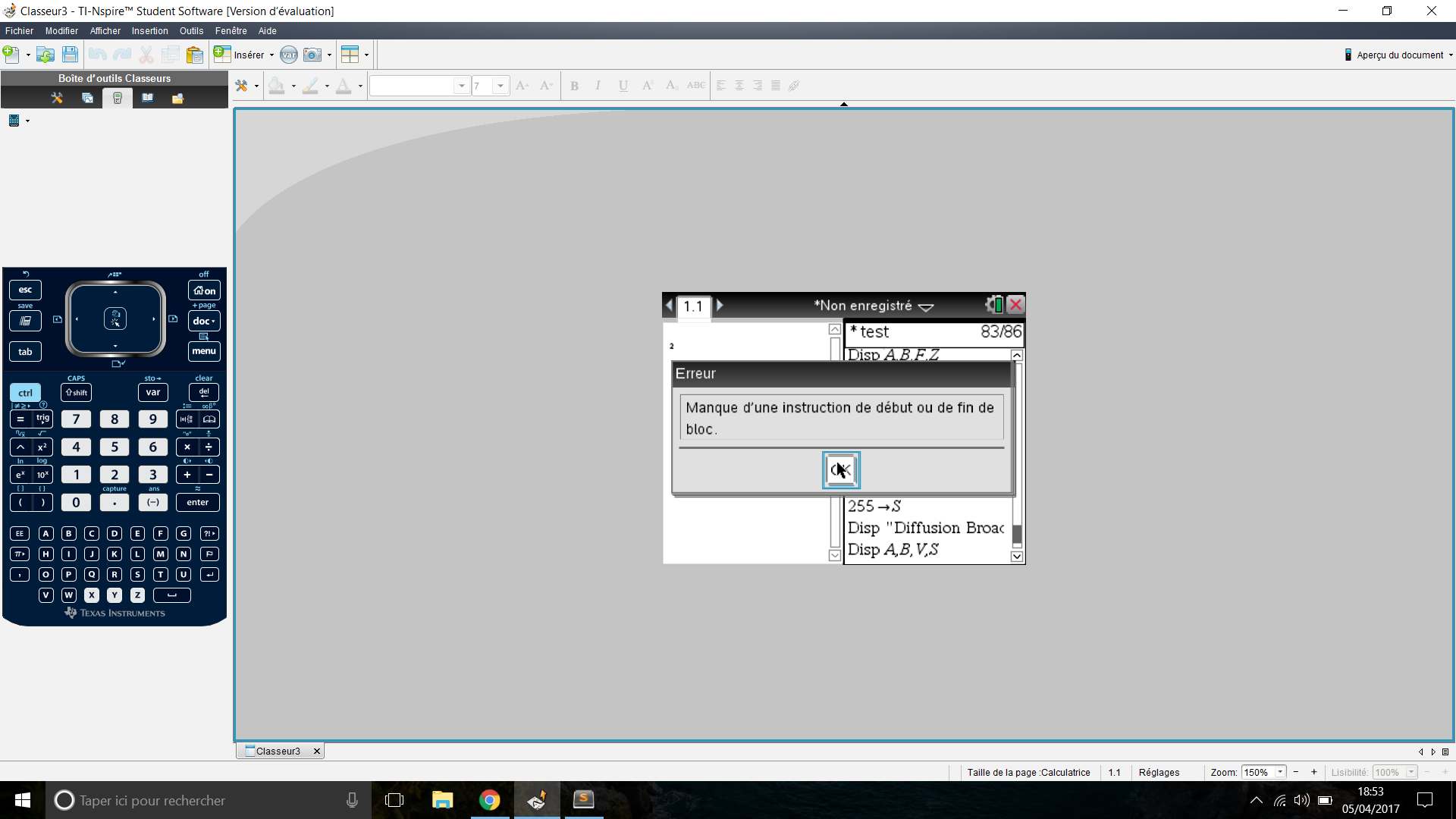
Task: Toggle Italic text formatting
Action: pos(598,86)
